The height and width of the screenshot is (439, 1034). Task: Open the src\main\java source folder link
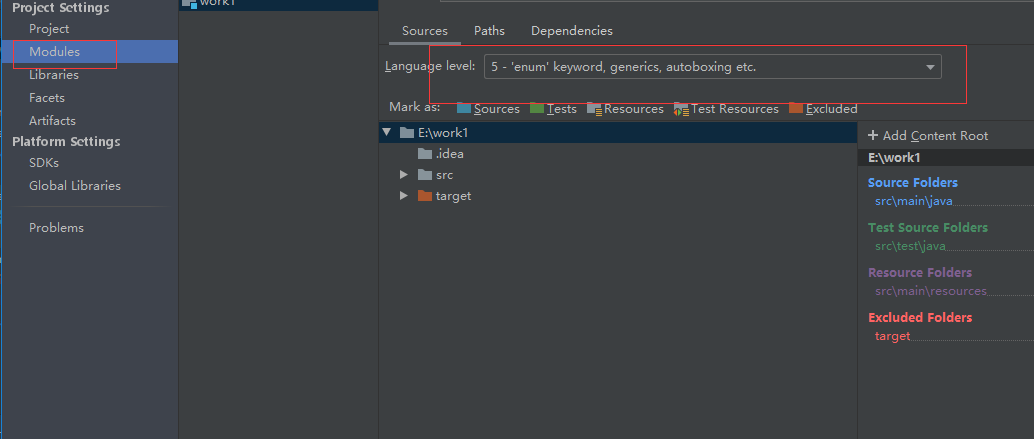(x=913, y=201)
